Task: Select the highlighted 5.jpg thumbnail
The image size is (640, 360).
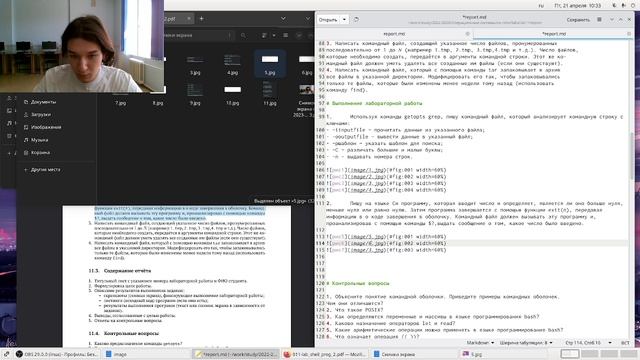Action: point(270,60)
